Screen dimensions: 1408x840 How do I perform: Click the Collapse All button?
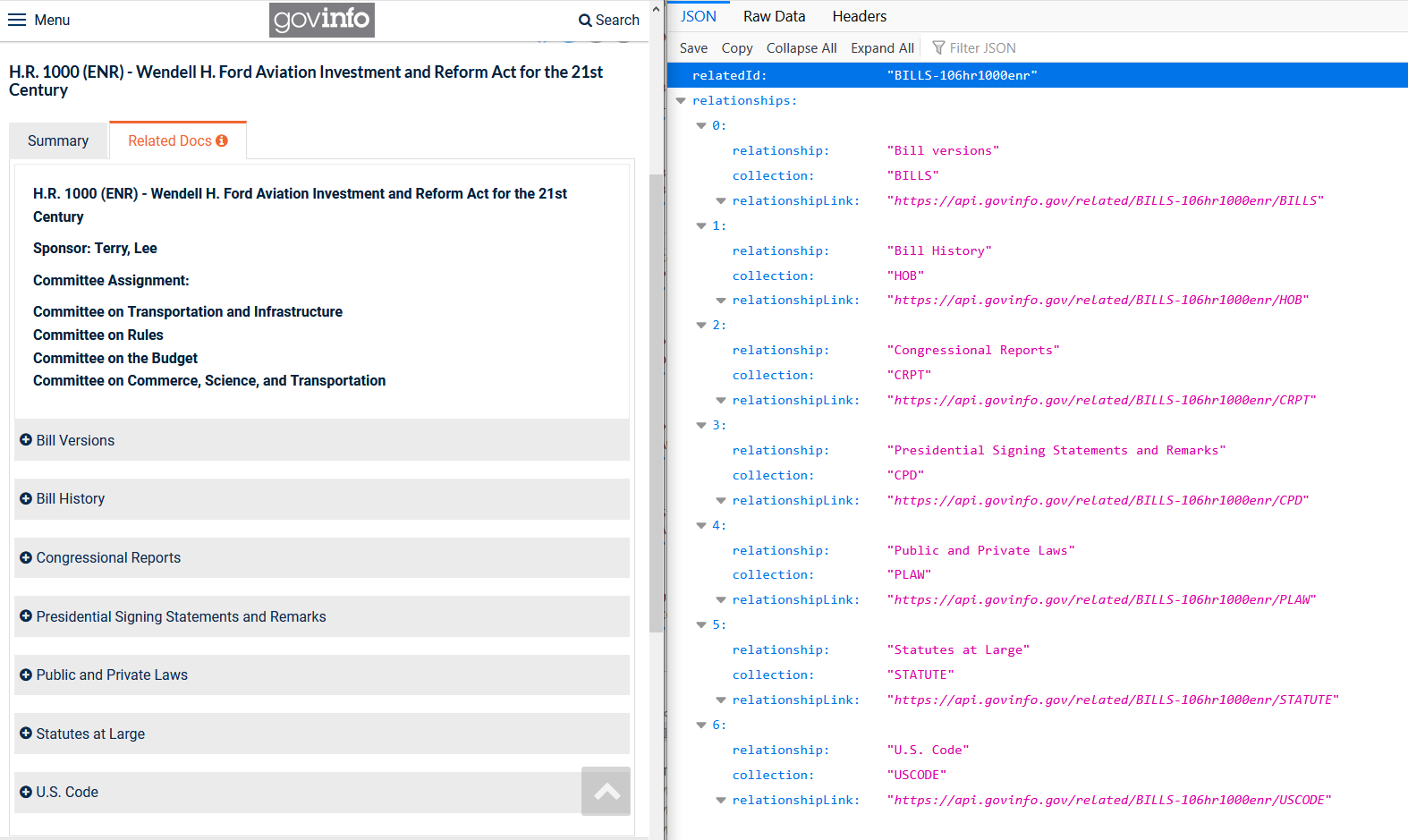click(801, 48)
